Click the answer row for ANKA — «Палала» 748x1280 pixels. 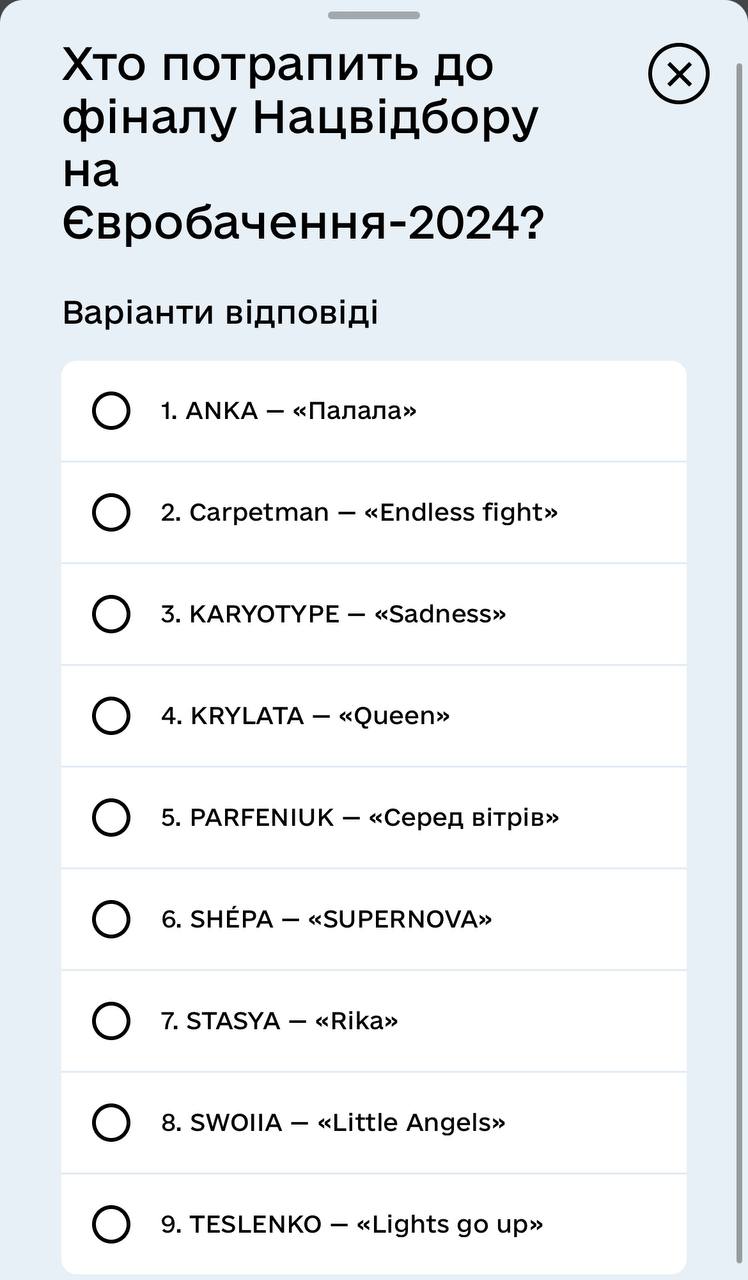point(374,410)
